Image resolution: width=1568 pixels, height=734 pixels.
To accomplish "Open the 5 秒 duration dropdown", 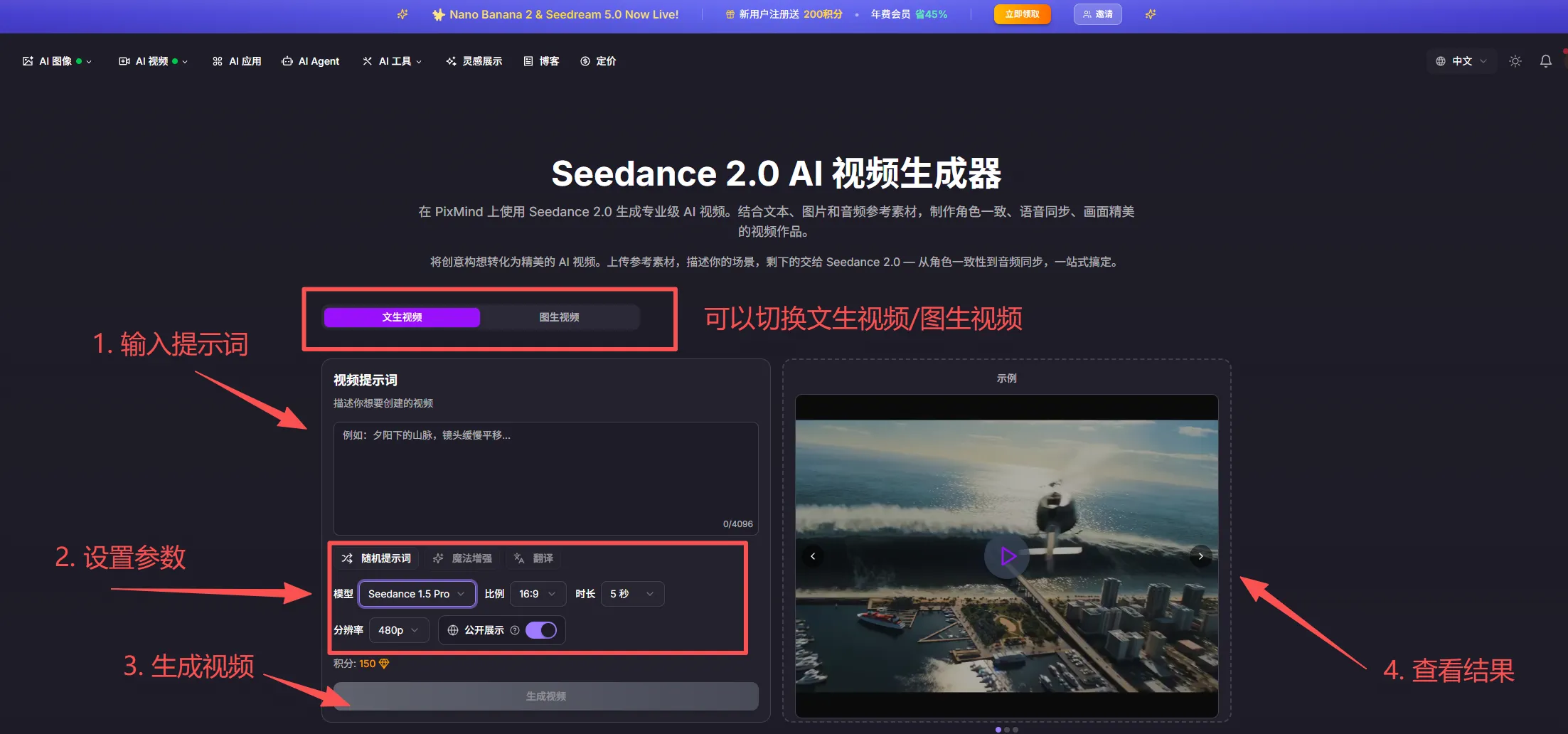I will click(x=632, y=594).
